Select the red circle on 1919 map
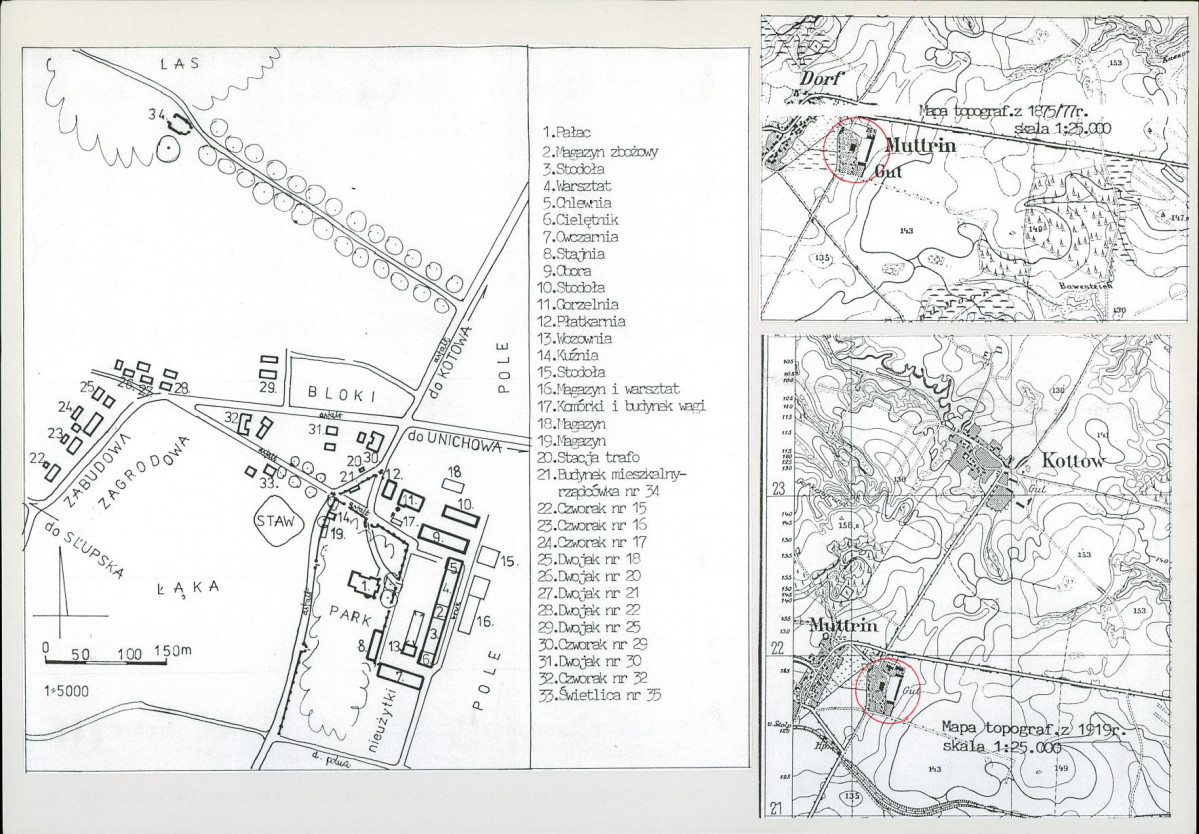1199x834 pixels. (x=888, y=690)
